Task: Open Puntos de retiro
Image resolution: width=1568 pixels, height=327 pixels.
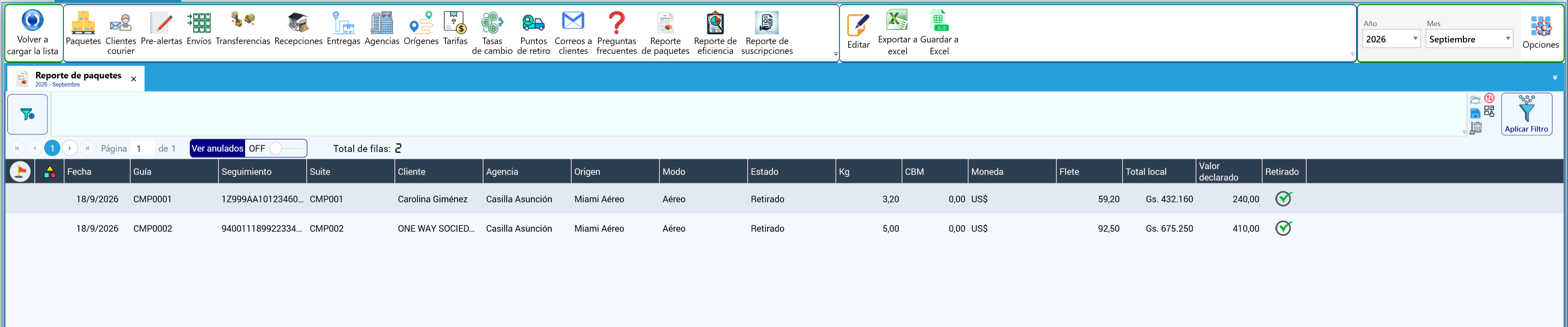Action: coord(534,34)
